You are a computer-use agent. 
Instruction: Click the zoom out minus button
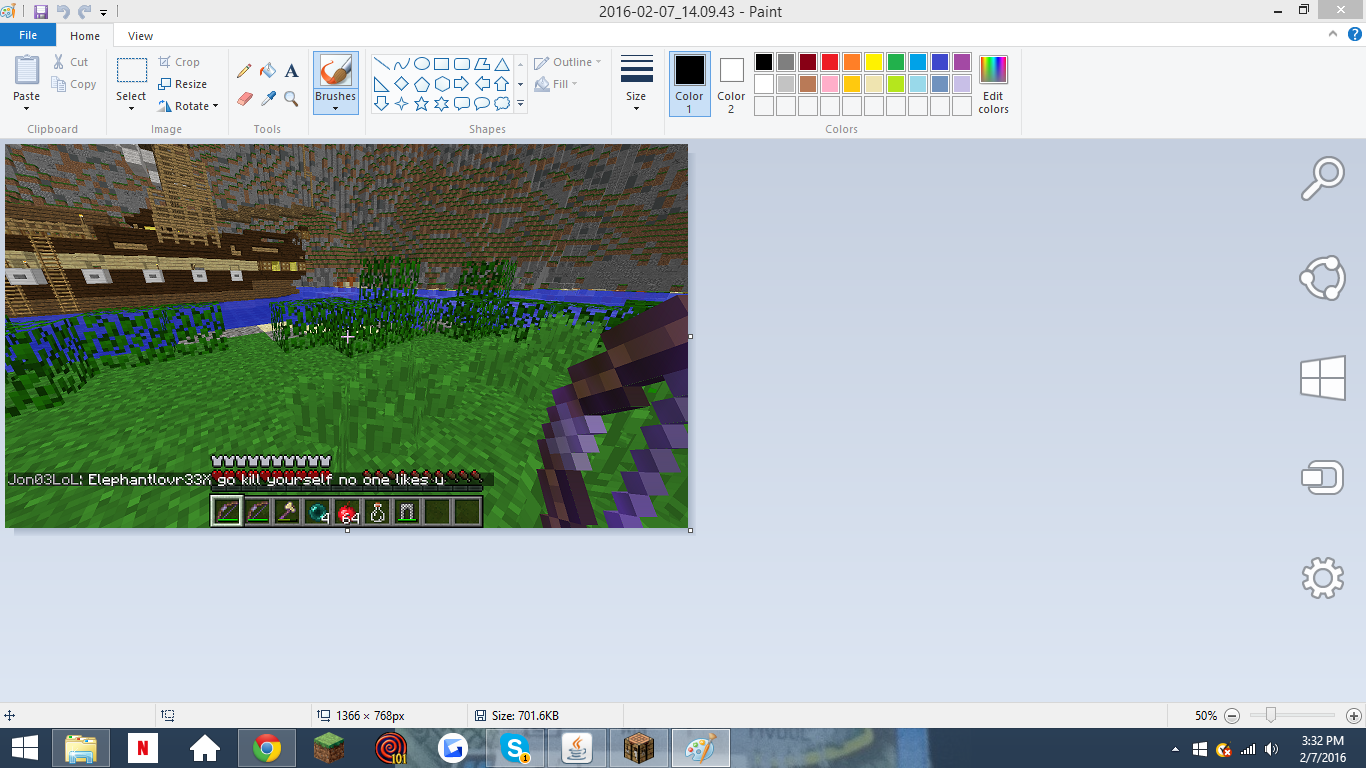(1232, 716)
